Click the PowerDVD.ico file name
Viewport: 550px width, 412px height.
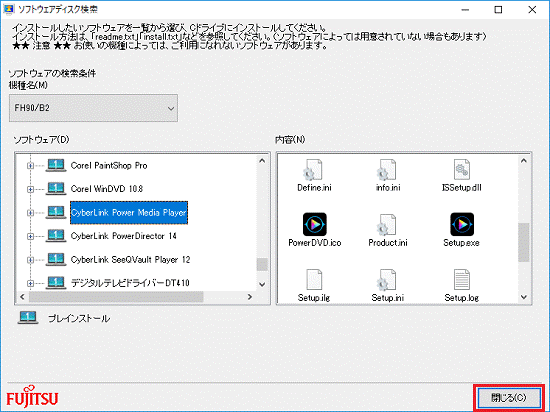click(315, 243)
